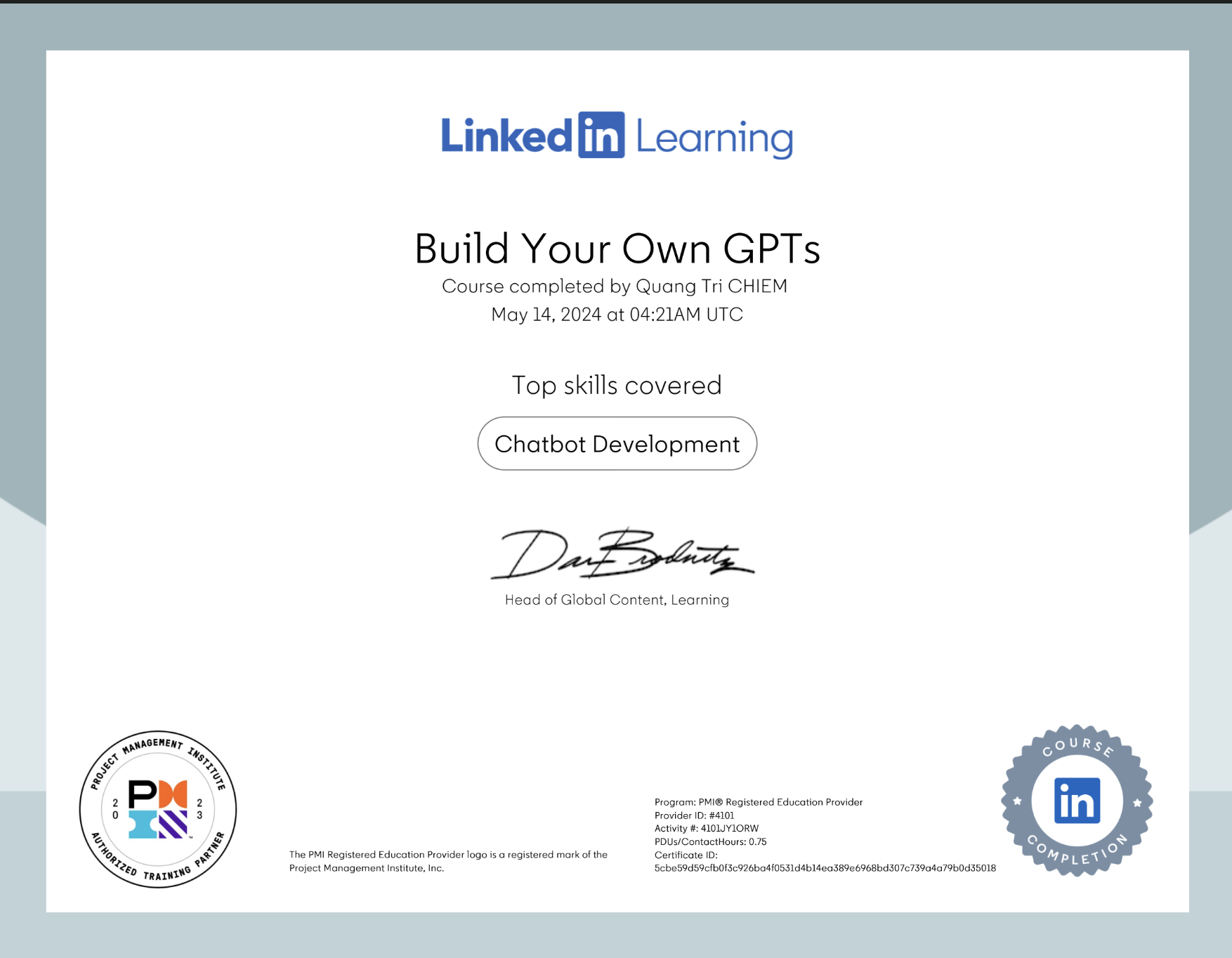Image resolution: width=1232 pixels, height=958 pixels.
Task: Click the LinkedIn Learning logo
Action: (617, 135)
